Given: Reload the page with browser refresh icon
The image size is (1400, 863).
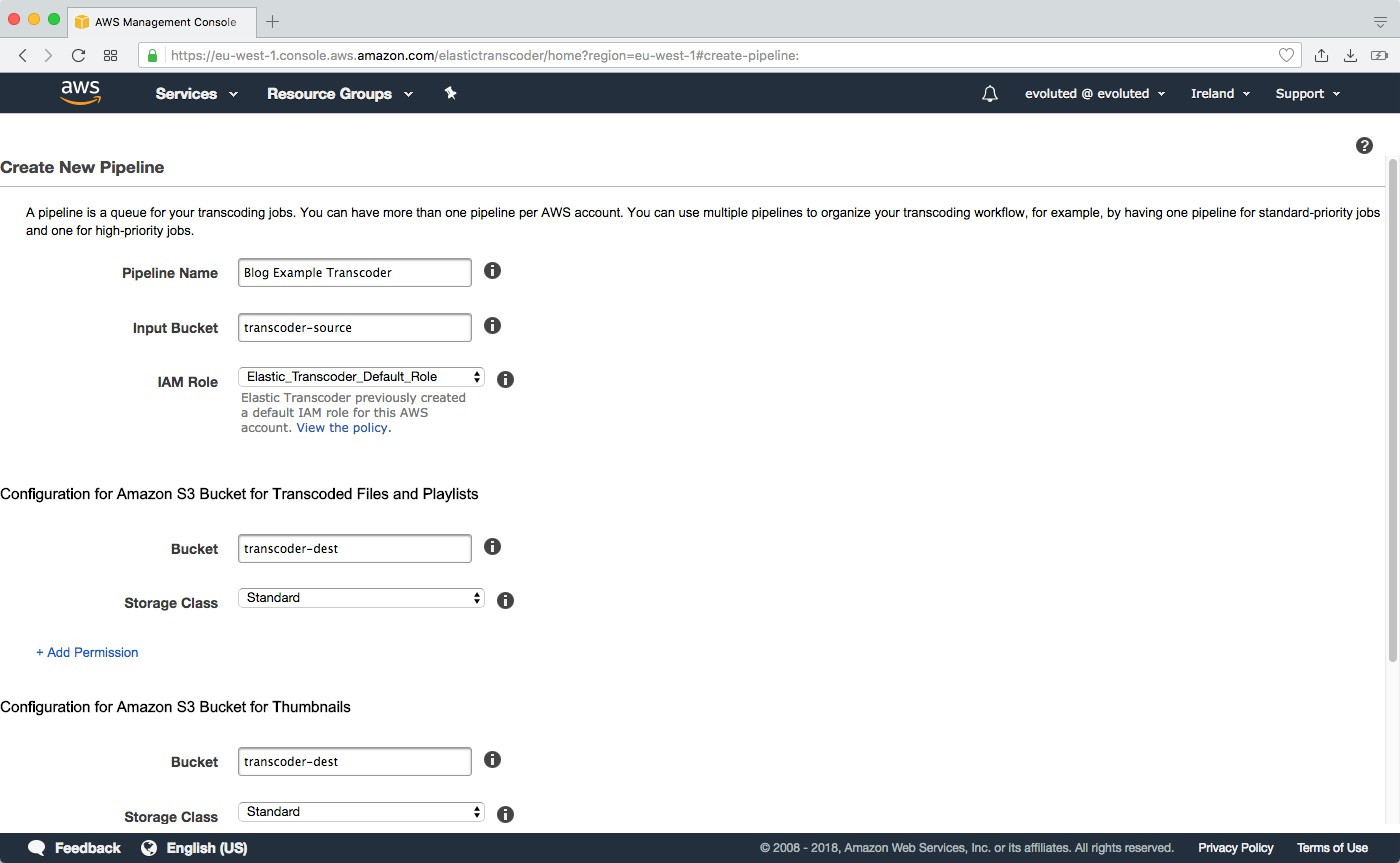Looking at the screenshot, I should pyautogui.click(x=78, y=55).
